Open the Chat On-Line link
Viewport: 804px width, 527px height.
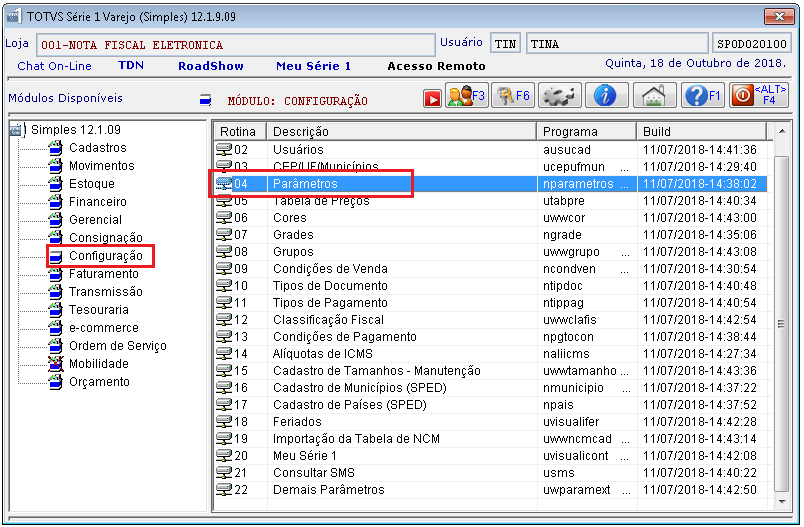coord(54,66)
